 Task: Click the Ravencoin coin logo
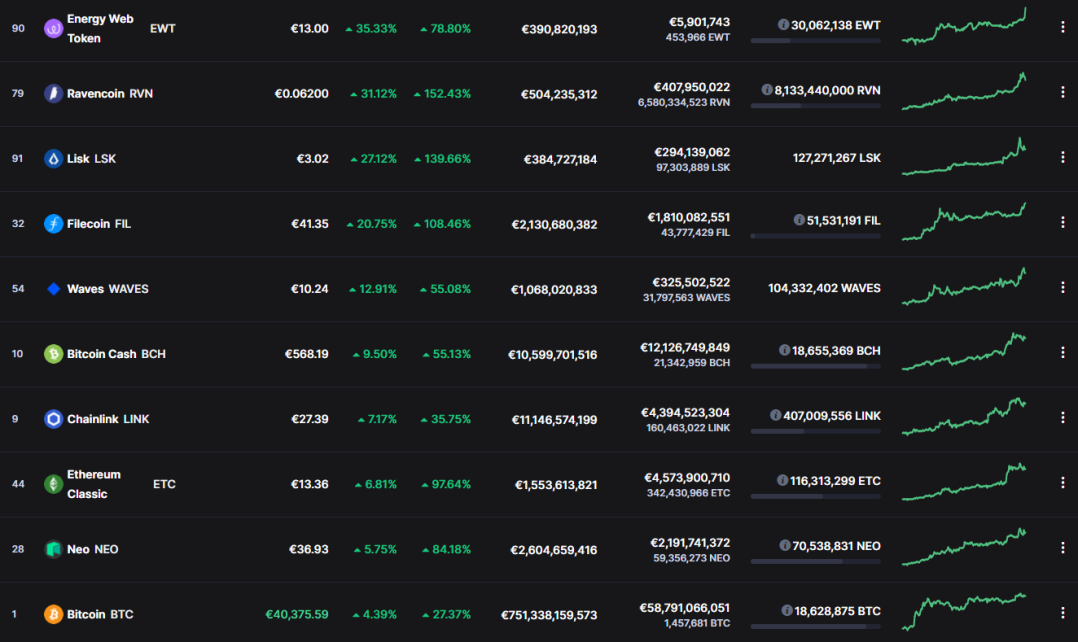54,93
